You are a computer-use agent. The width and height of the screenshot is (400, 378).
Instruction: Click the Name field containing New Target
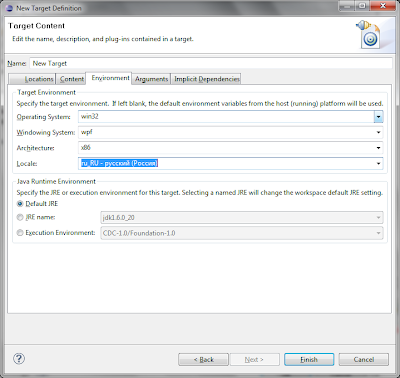point(211,63)
